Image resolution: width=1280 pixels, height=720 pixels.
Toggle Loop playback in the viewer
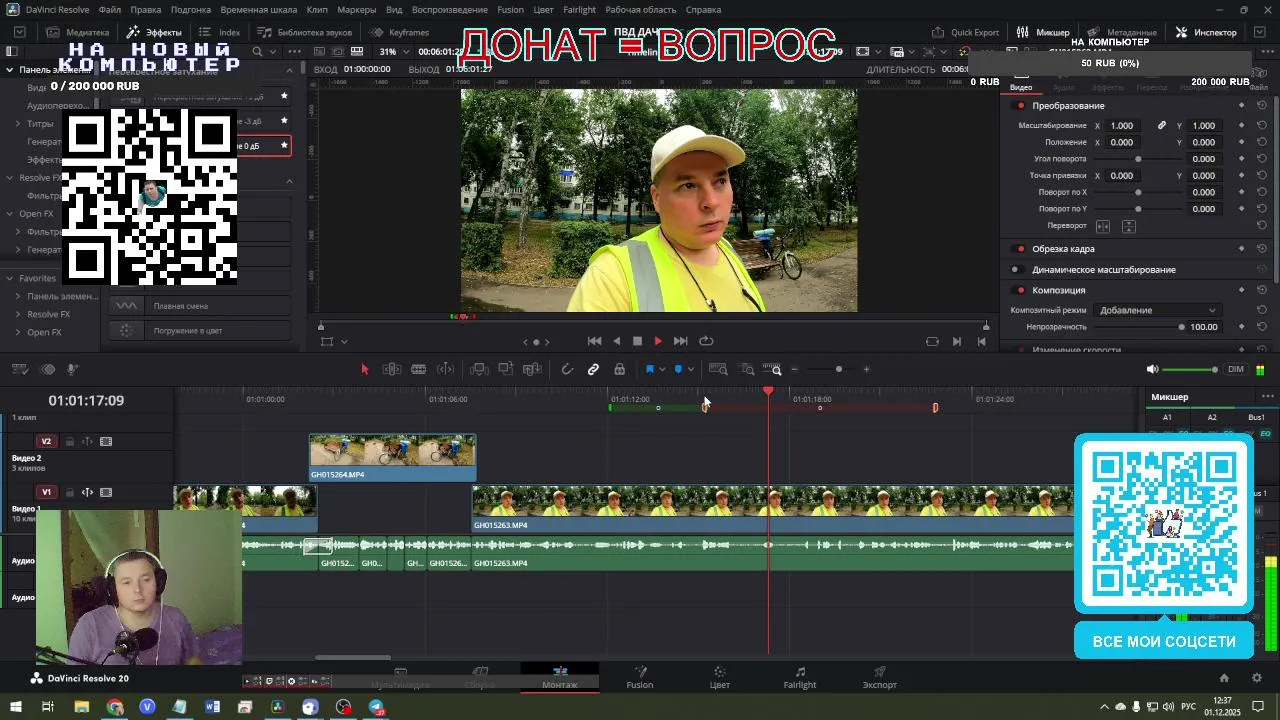706,341
